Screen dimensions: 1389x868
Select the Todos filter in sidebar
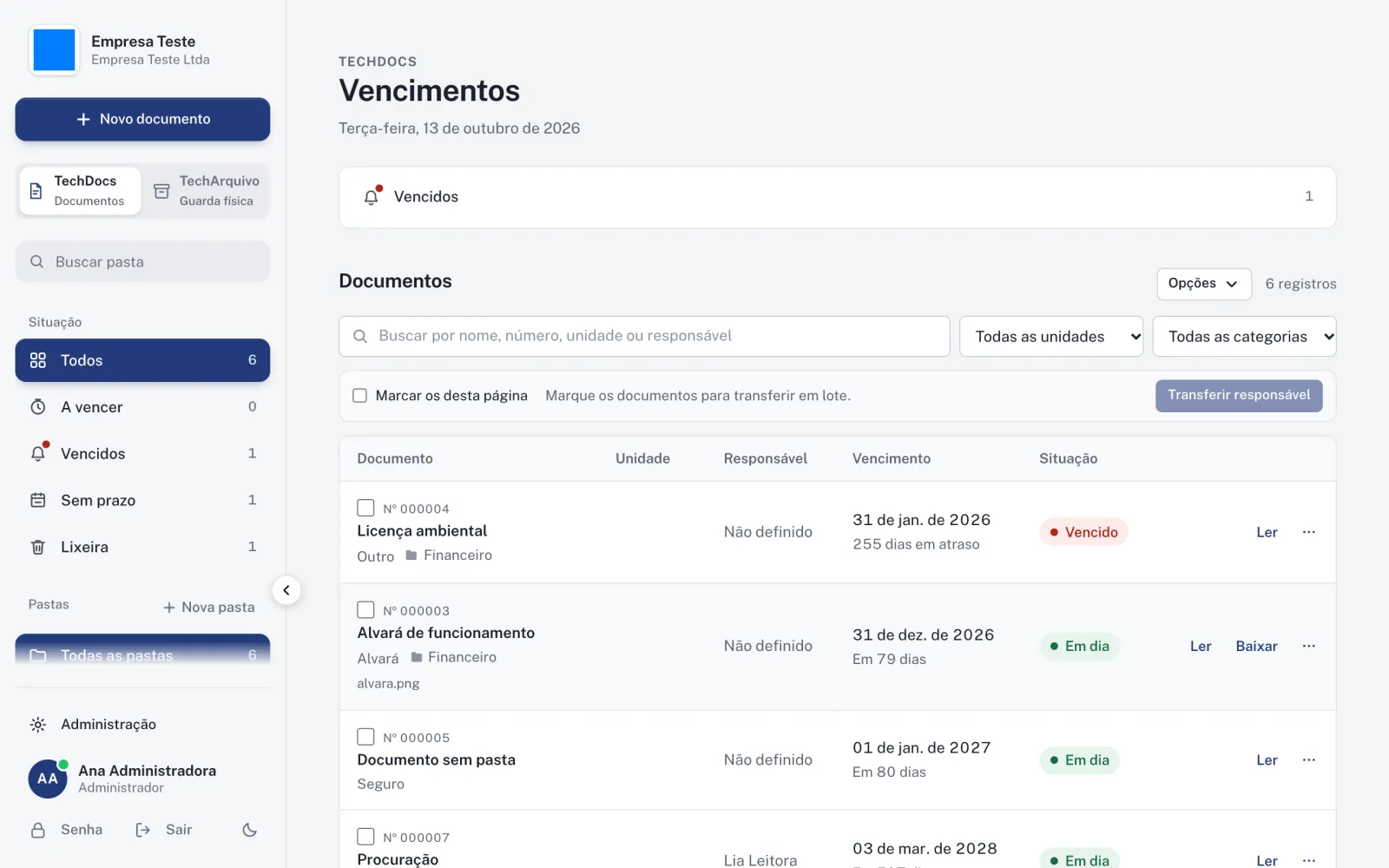[x=142, y=360]
